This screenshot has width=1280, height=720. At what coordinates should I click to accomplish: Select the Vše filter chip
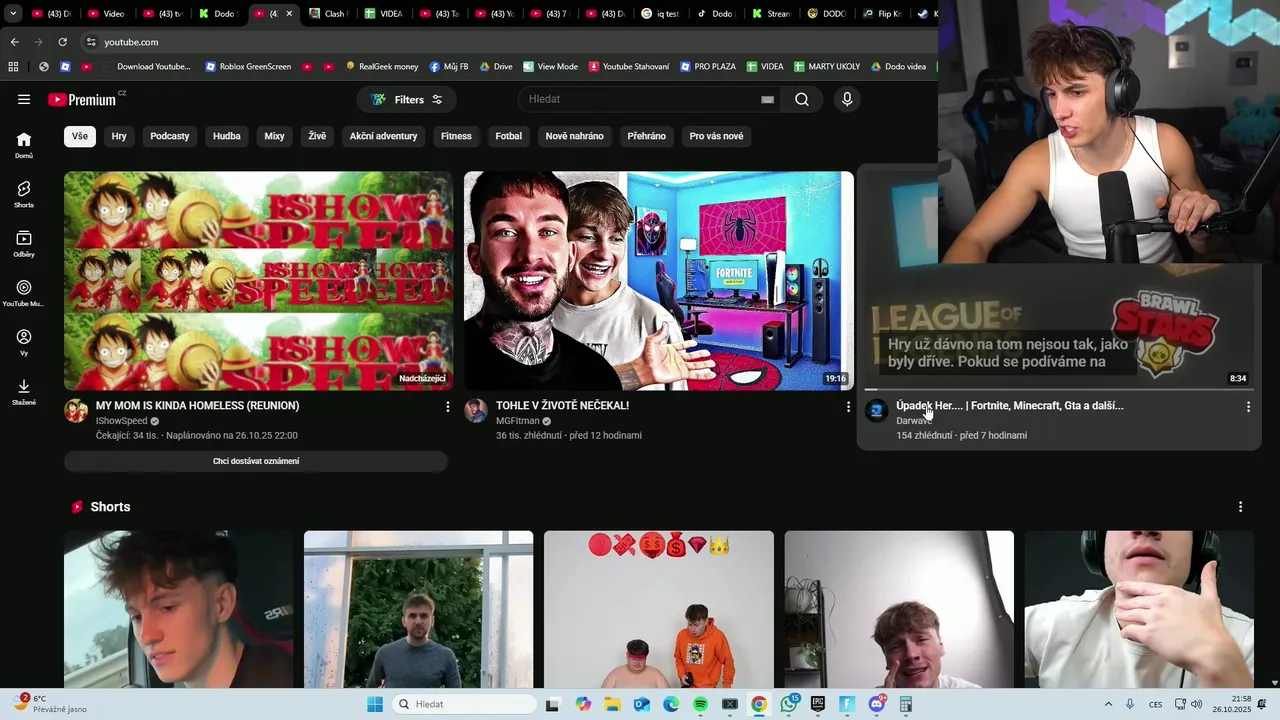click(x=80, y=136)
